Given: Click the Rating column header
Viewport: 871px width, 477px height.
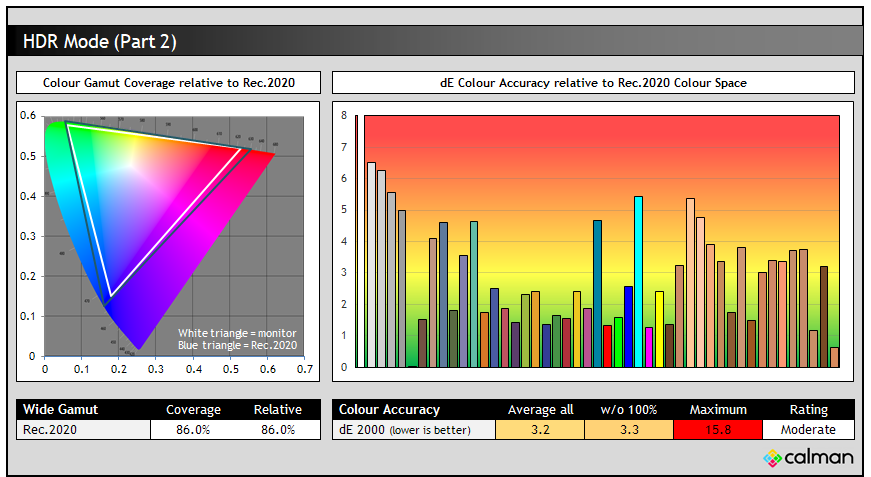Looking at the screenshot, I should tap(808, 409).
